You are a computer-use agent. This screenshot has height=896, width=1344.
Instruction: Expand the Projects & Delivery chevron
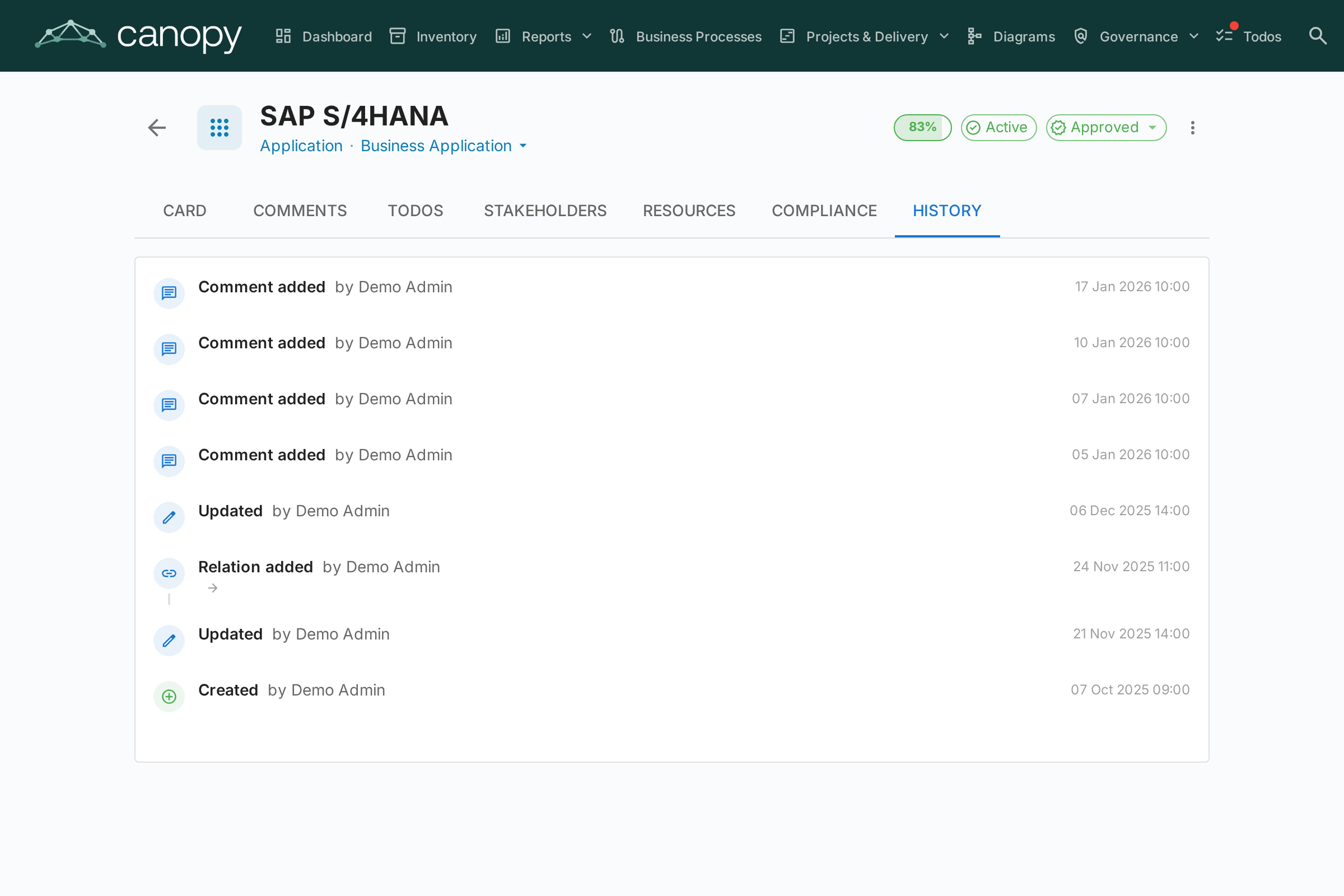[944, 36]
